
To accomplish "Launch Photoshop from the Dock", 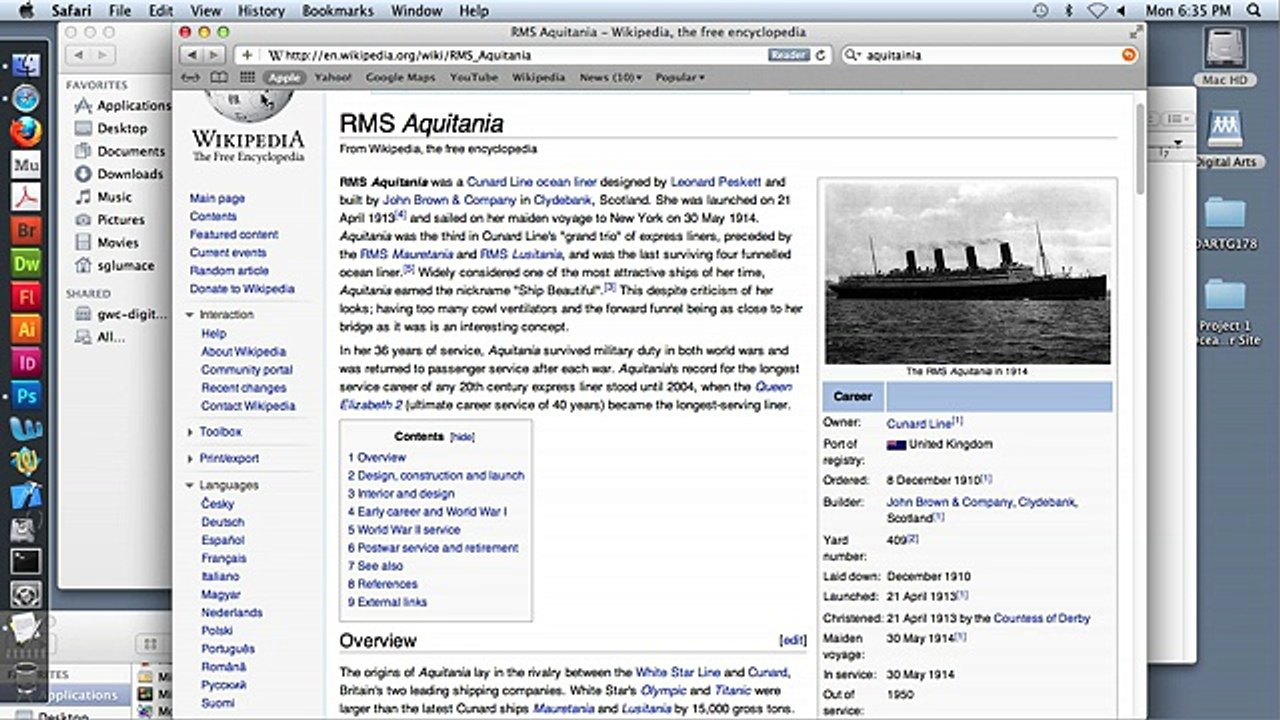I will point(26,395).
